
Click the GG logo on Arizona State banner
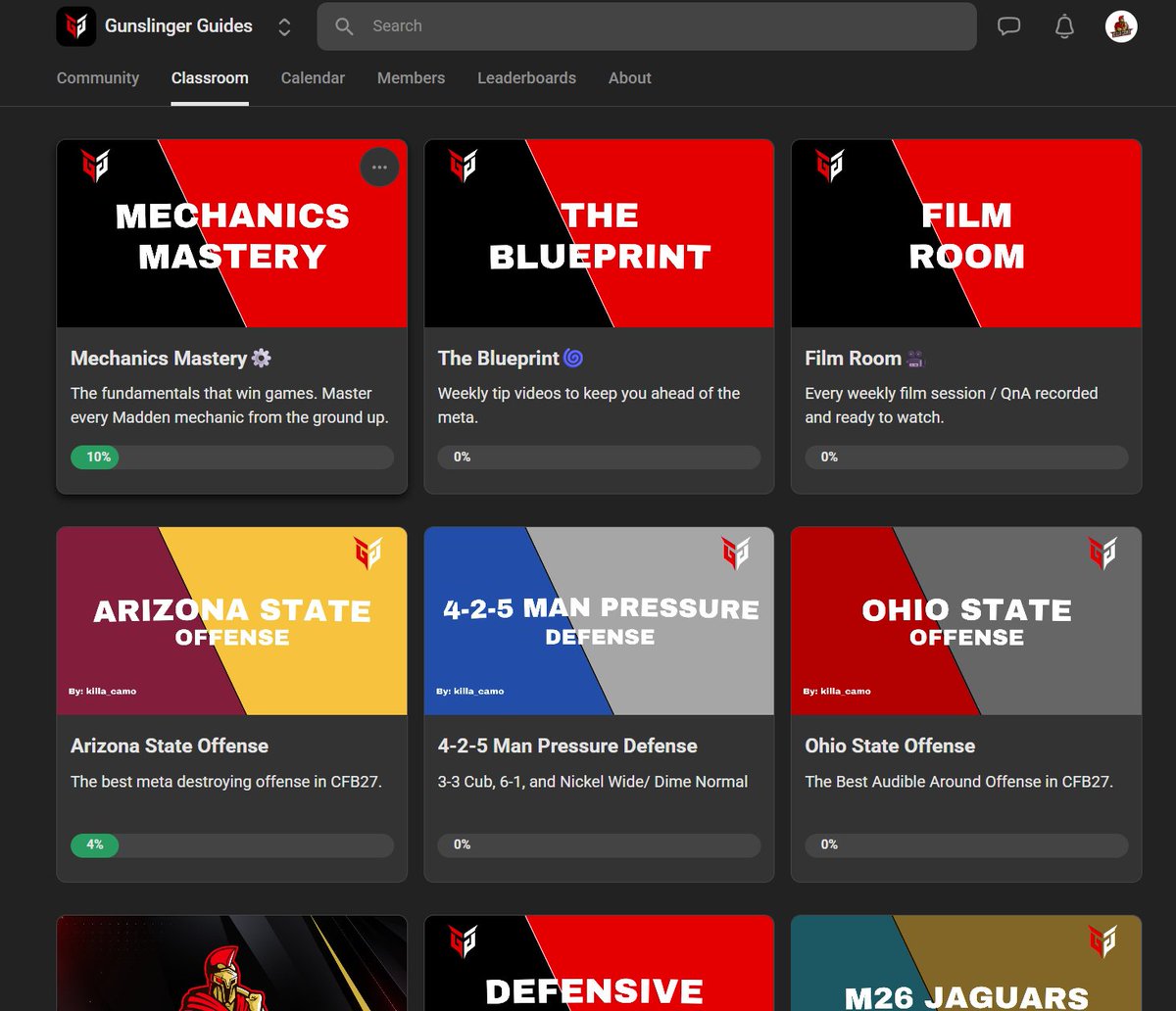click(x=368, y=554)
